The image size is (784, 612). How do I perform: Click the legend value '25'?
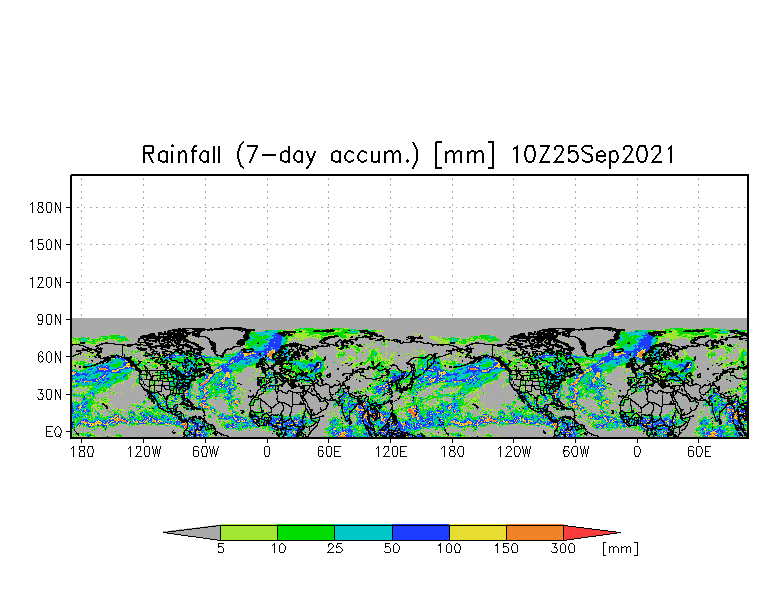coord(334,548)
